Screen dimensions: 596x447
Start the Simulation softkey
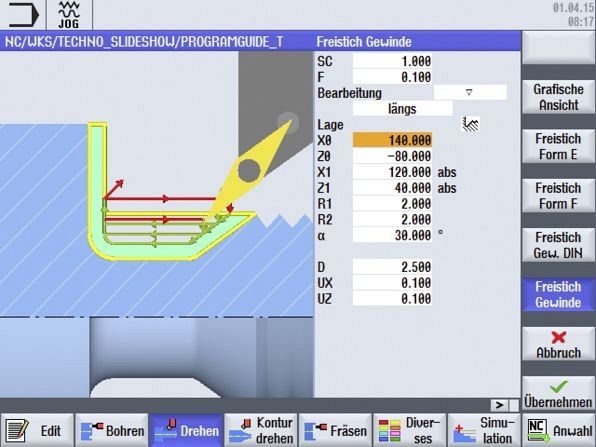point(484,430)
